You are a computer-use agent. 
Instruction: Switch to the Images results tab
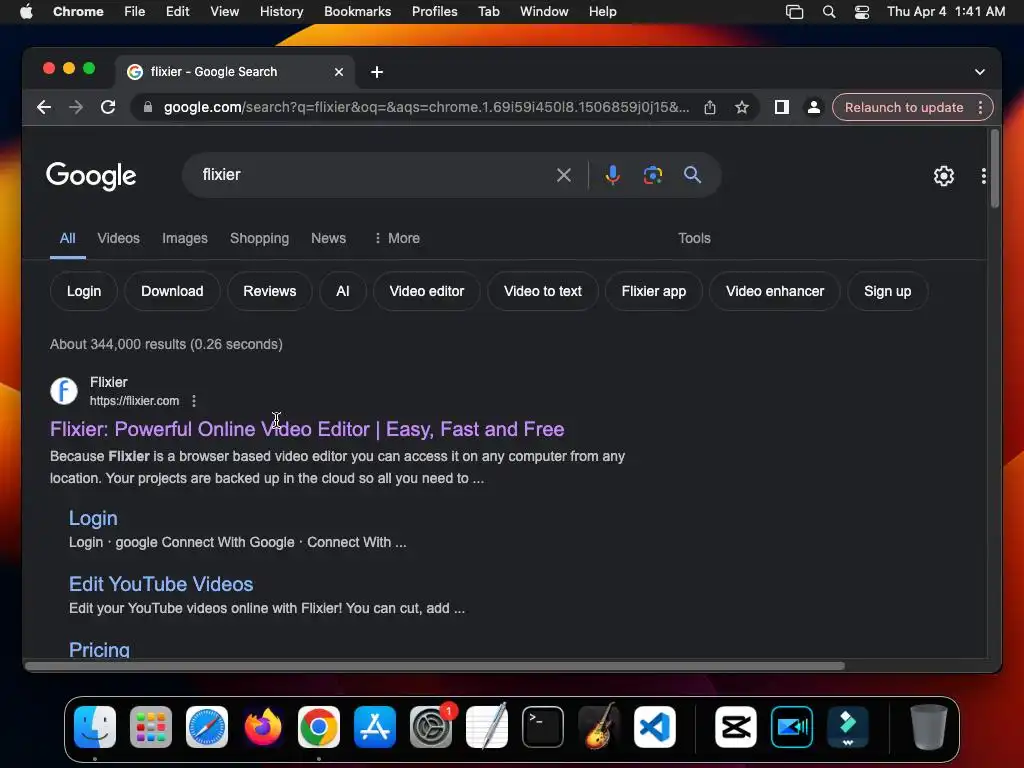(x=185, y=238)
